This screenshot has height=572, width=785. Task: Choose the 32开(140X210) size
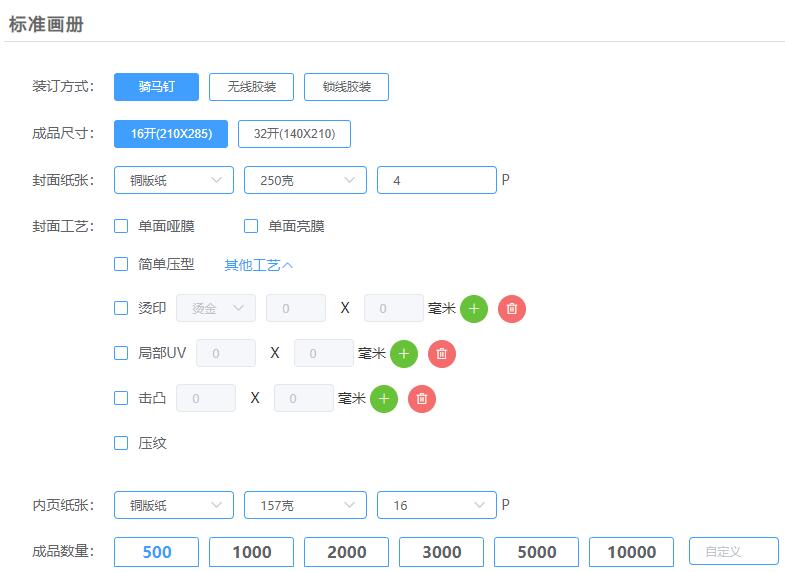[x=294, y=134]
